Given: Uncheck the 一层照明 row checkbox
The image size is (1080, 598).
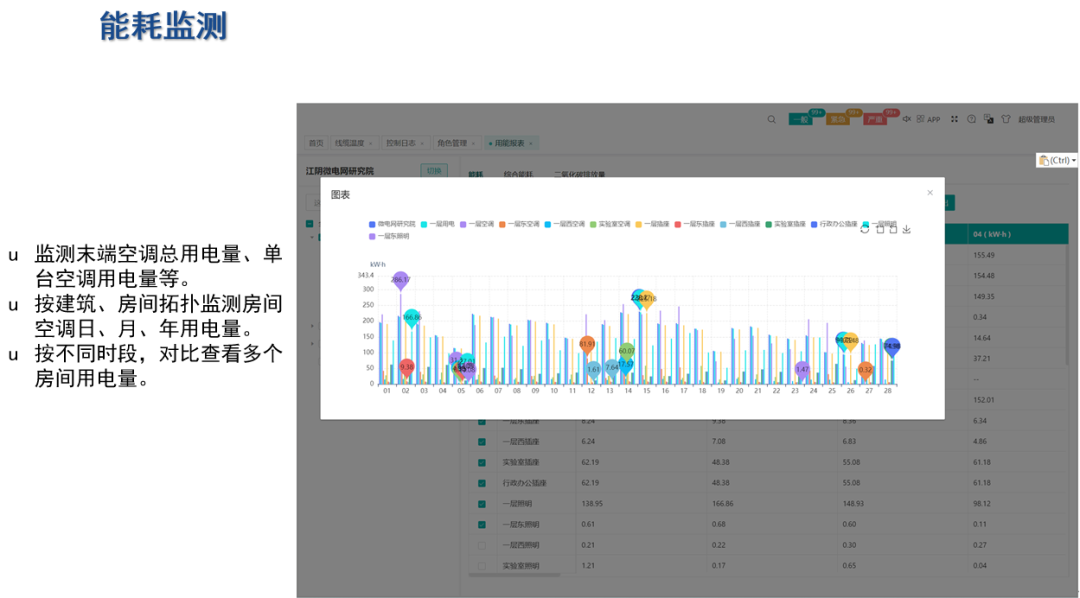Looking at the screenshot, I should (x=482, y=504).
